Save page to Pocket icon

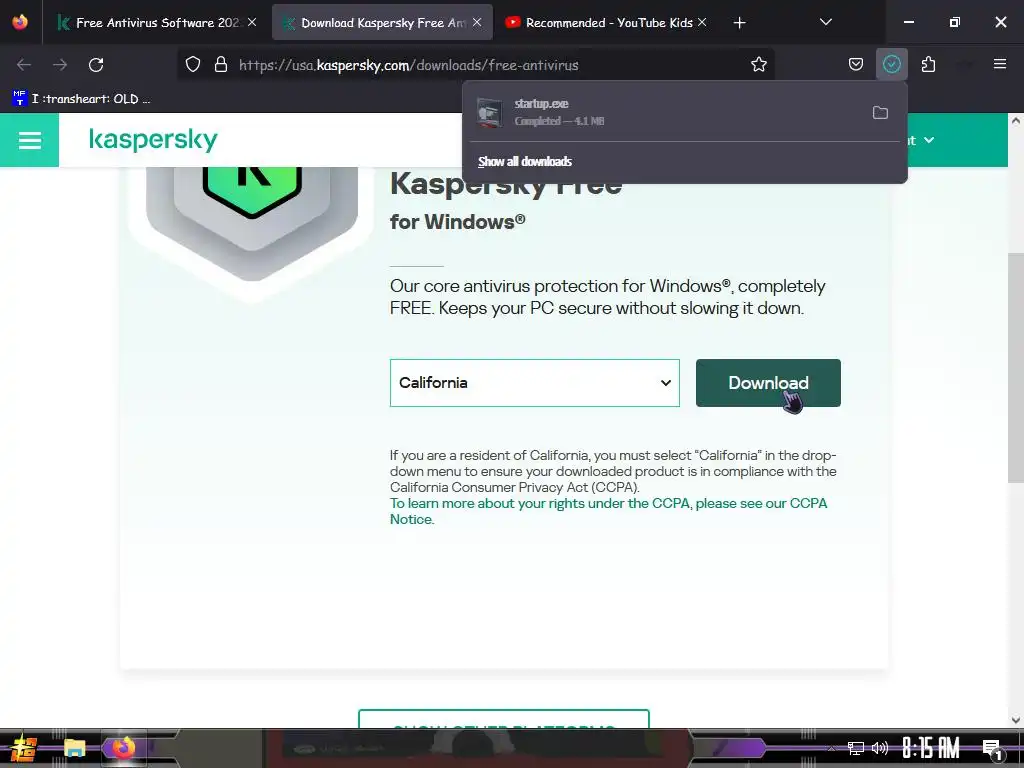856,65
